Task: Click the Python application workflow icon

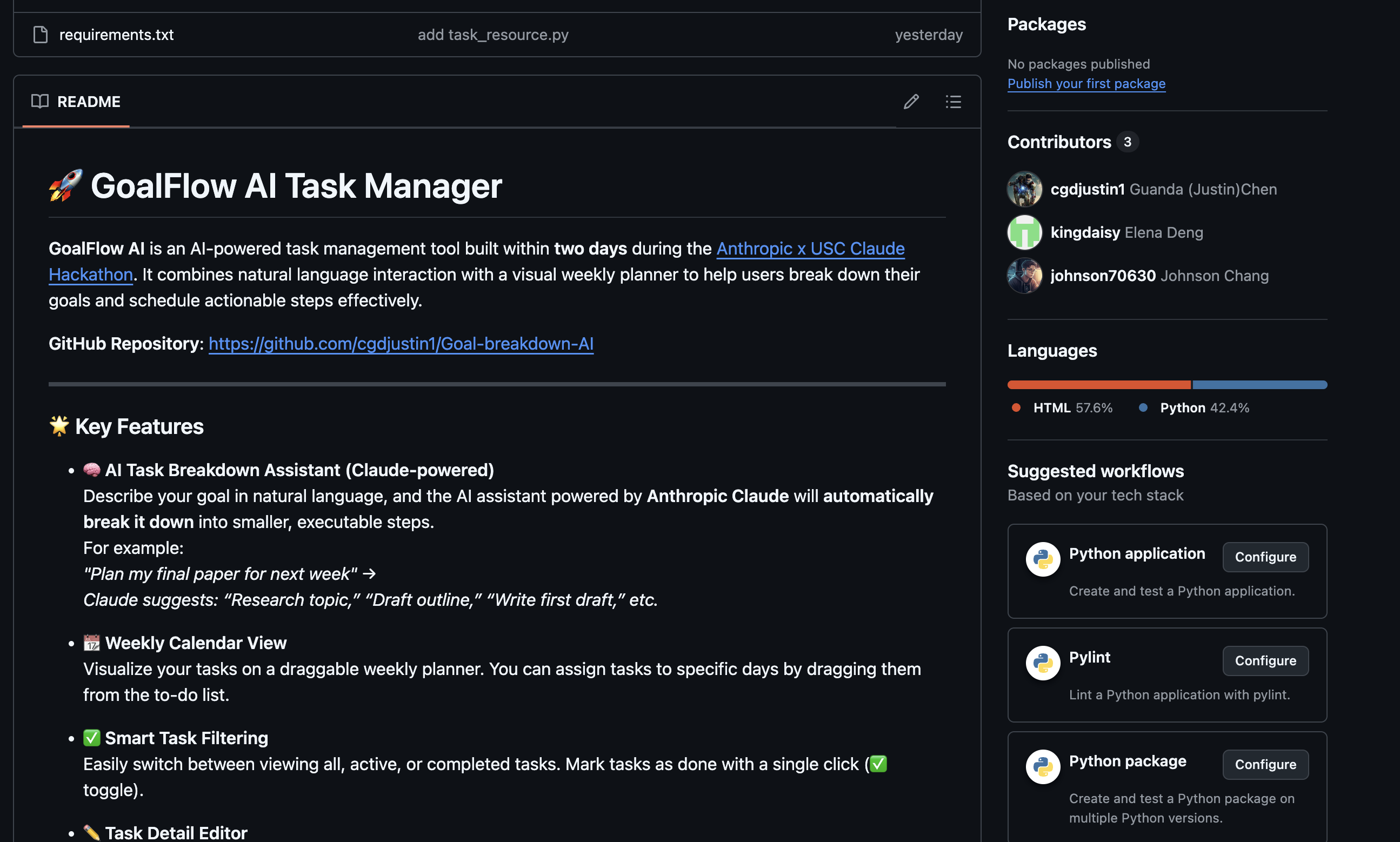Action: [x=1043, y=559]
